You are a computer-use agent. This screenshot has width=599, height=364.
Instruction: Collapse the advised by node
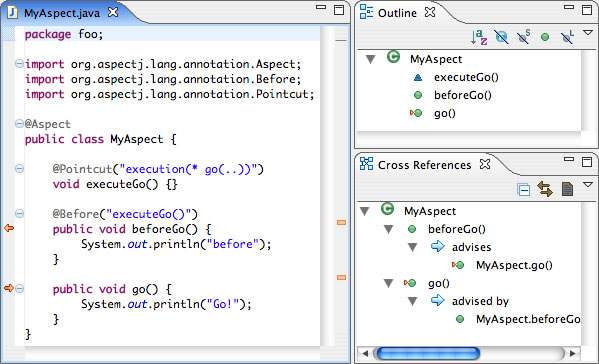pos(413,302)
